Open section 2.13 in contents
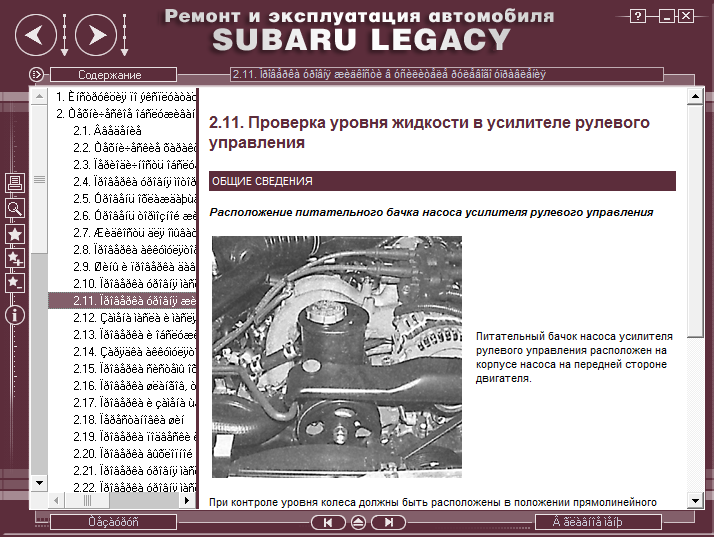 click(134, 335)
